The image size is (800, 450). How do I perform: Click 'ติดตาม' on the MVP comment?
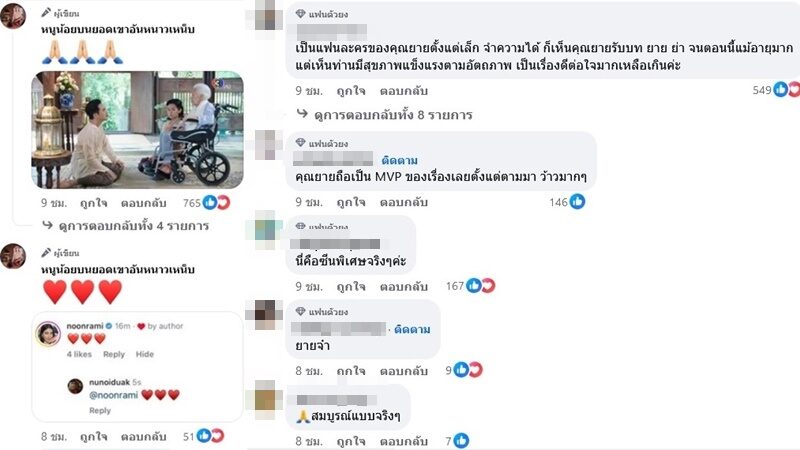[399, 160]
